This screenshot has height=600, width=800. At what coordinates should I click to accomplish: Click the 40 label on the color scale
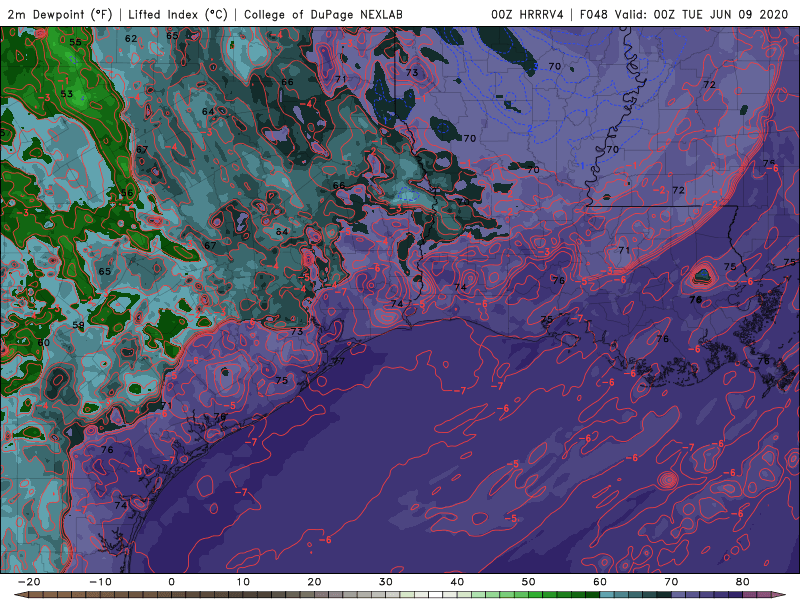[457, 582]
